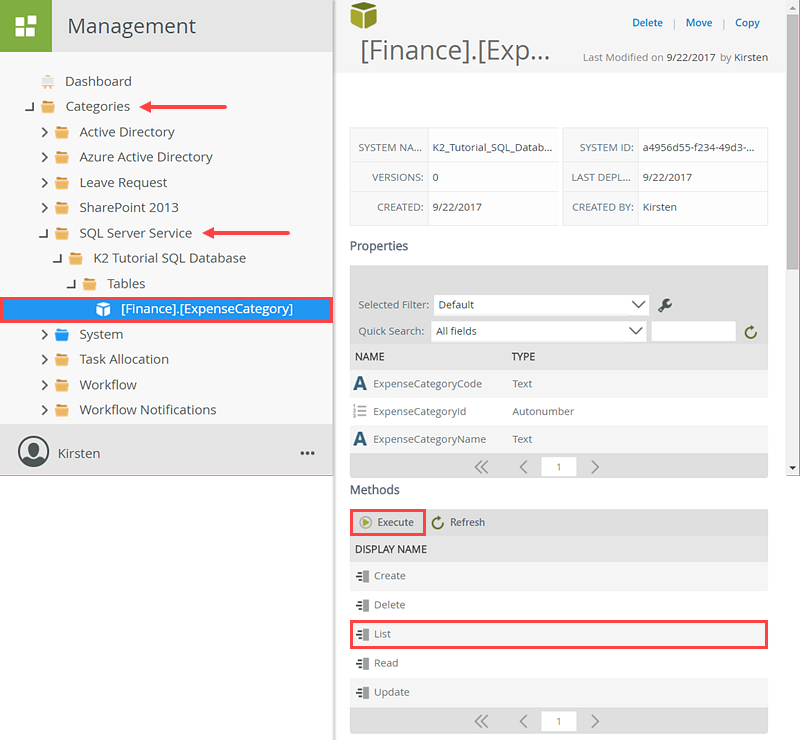800x740 pixels.
Task: Go to next page of properties list
Action: (595, 466)
